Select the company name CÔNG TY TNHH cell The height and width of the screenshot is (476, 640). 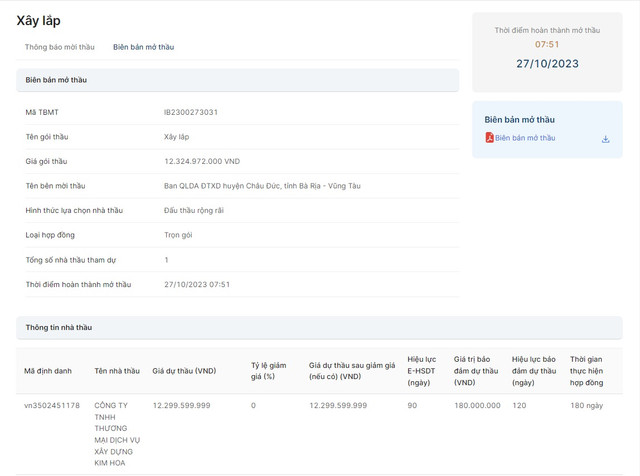[x=117, y=434]
